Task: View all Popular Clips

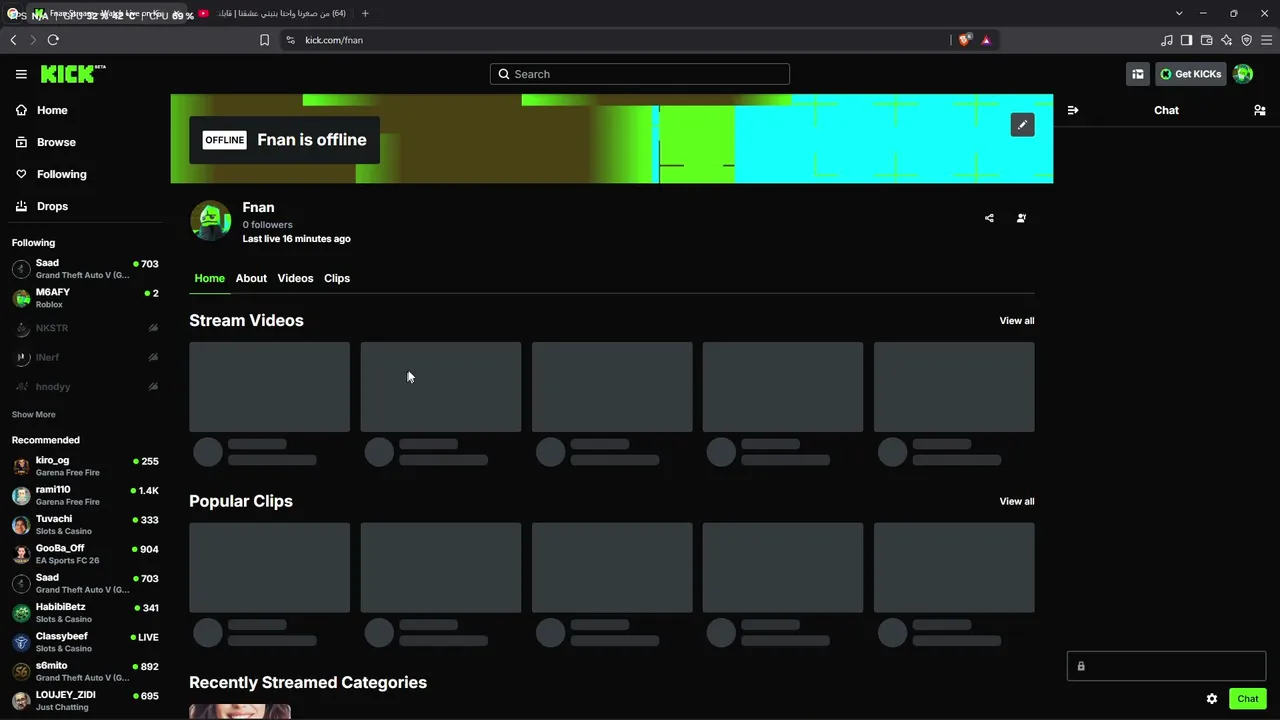Action: click(x=1017, y=501)
